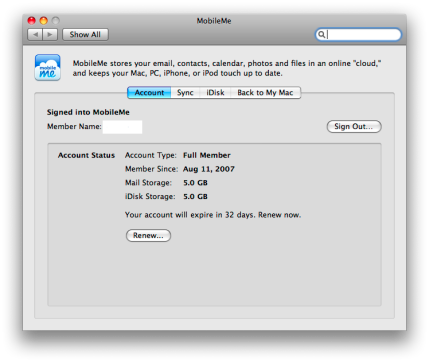Viewport: 429px width, 362px height.
Task: Click the Renew... button
Action: [x=148, y=236]
